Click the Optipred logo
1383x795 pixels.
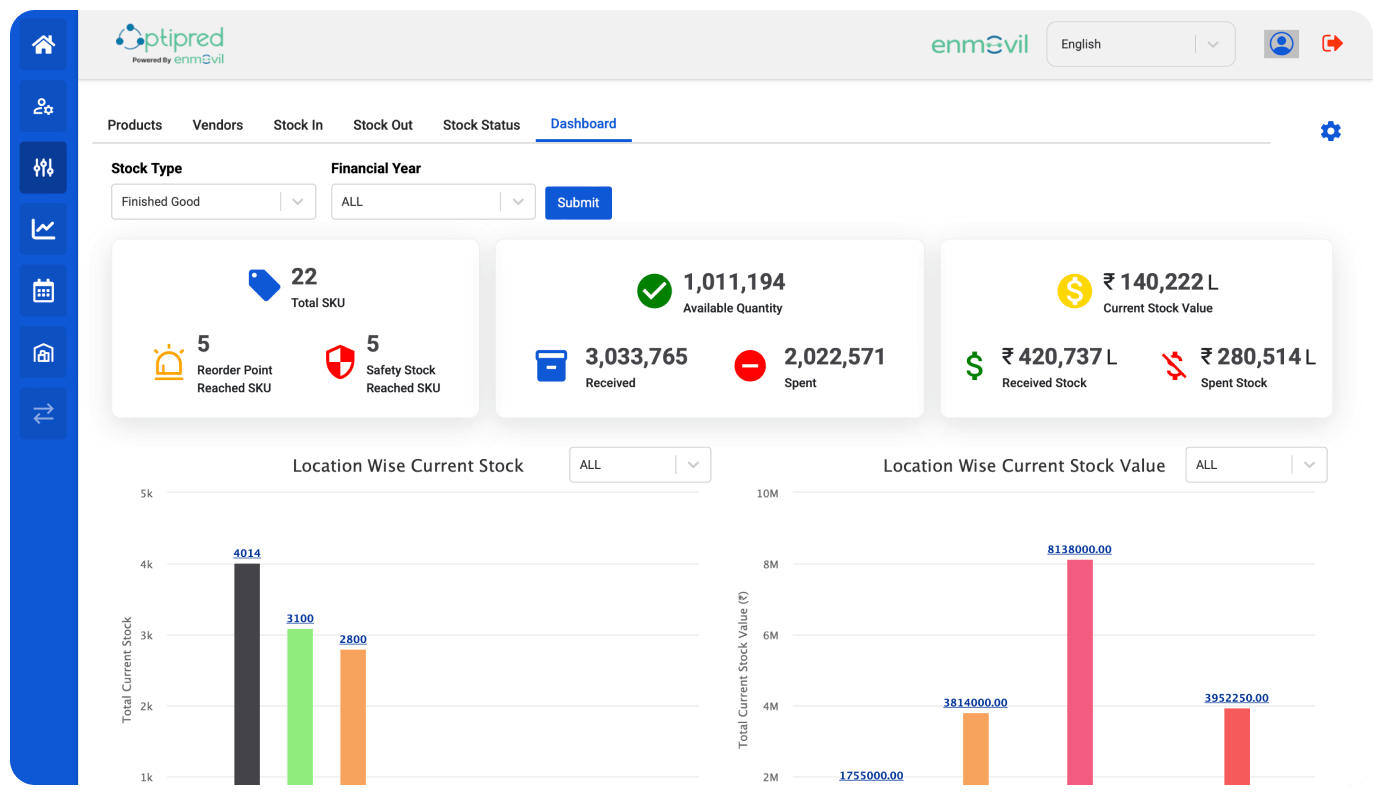coord(170,45)
